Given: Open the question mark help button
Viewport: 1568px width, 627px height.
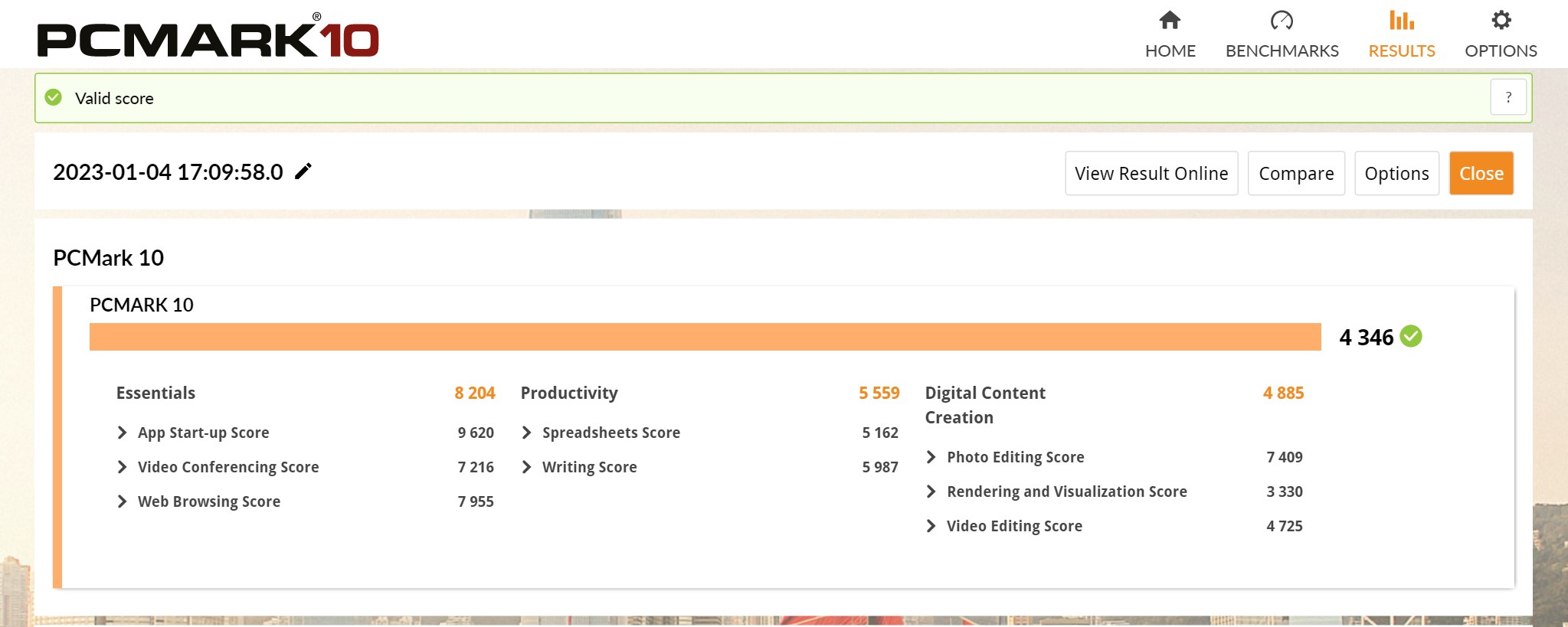Looking at the screenshot, I should 1508,97.
